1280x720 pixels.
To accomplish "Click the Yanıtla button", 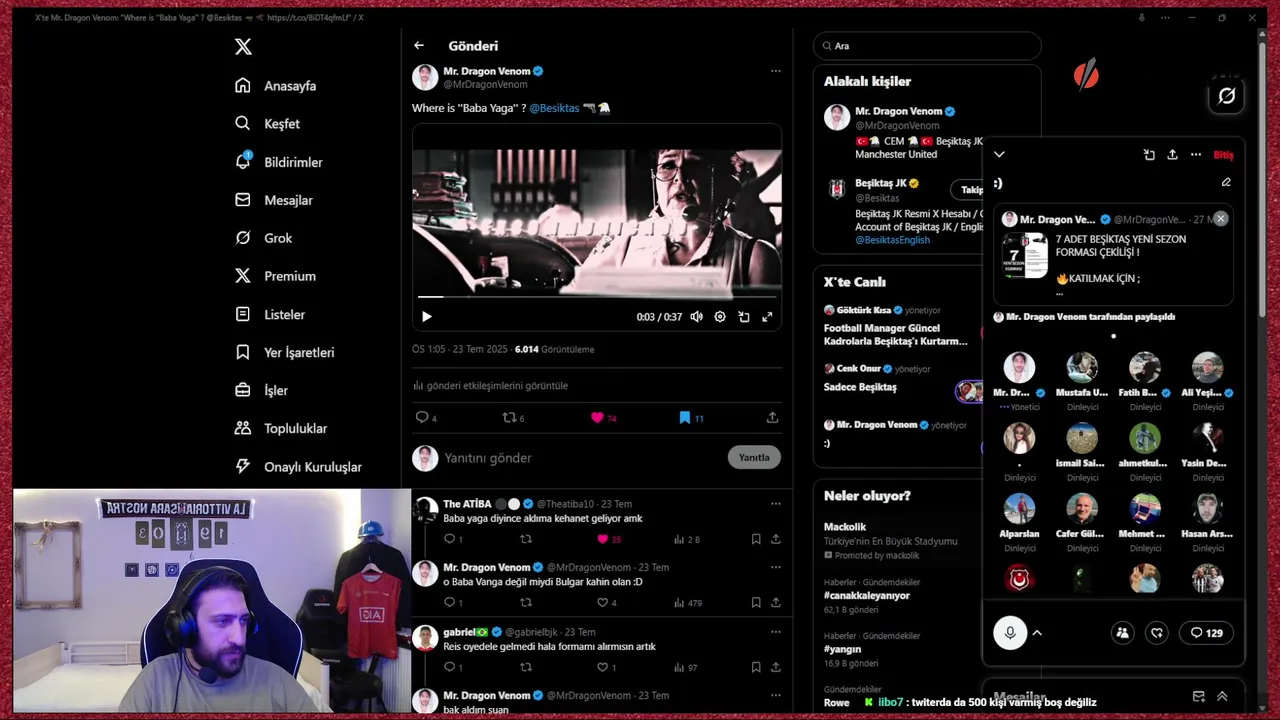I will (x=754, y=458).
